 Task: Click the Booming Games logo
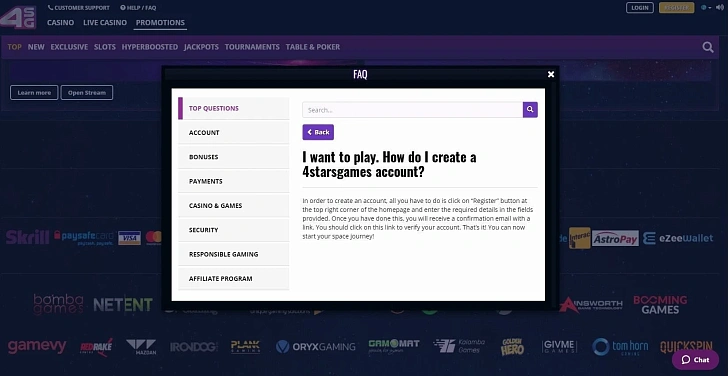tap(660, 305)
